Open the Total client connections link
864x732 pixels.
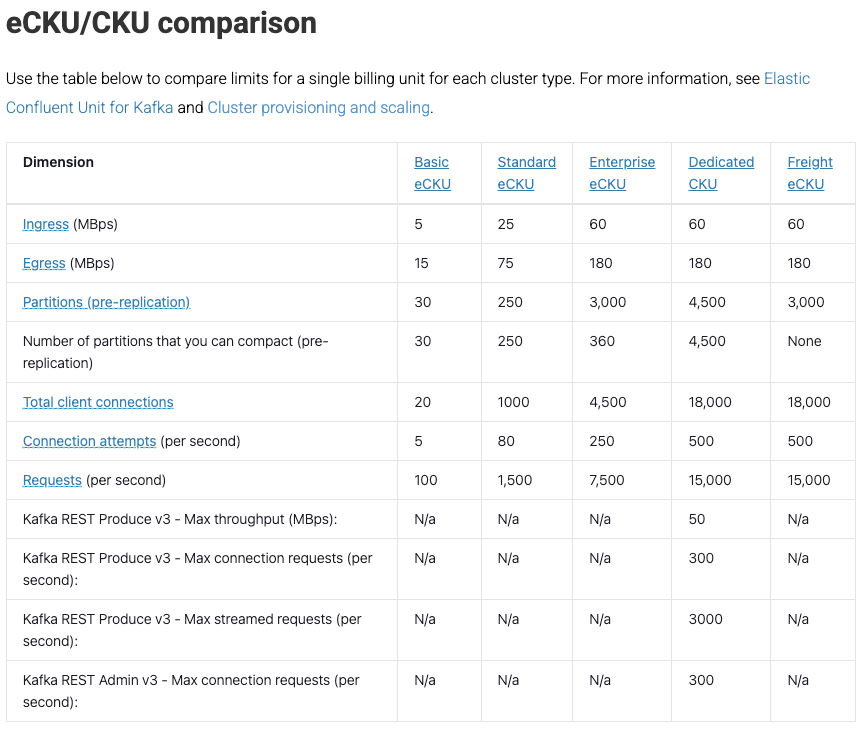[x=98, y=402]
